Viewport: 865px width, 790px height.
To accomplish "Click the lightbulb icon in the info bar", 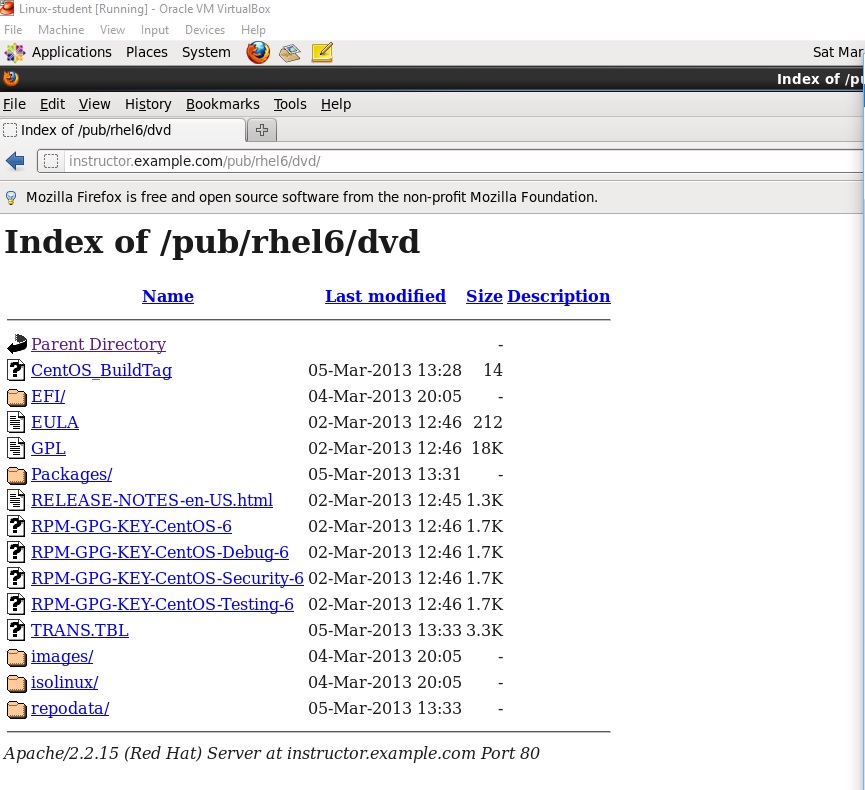I will point(10,198).
